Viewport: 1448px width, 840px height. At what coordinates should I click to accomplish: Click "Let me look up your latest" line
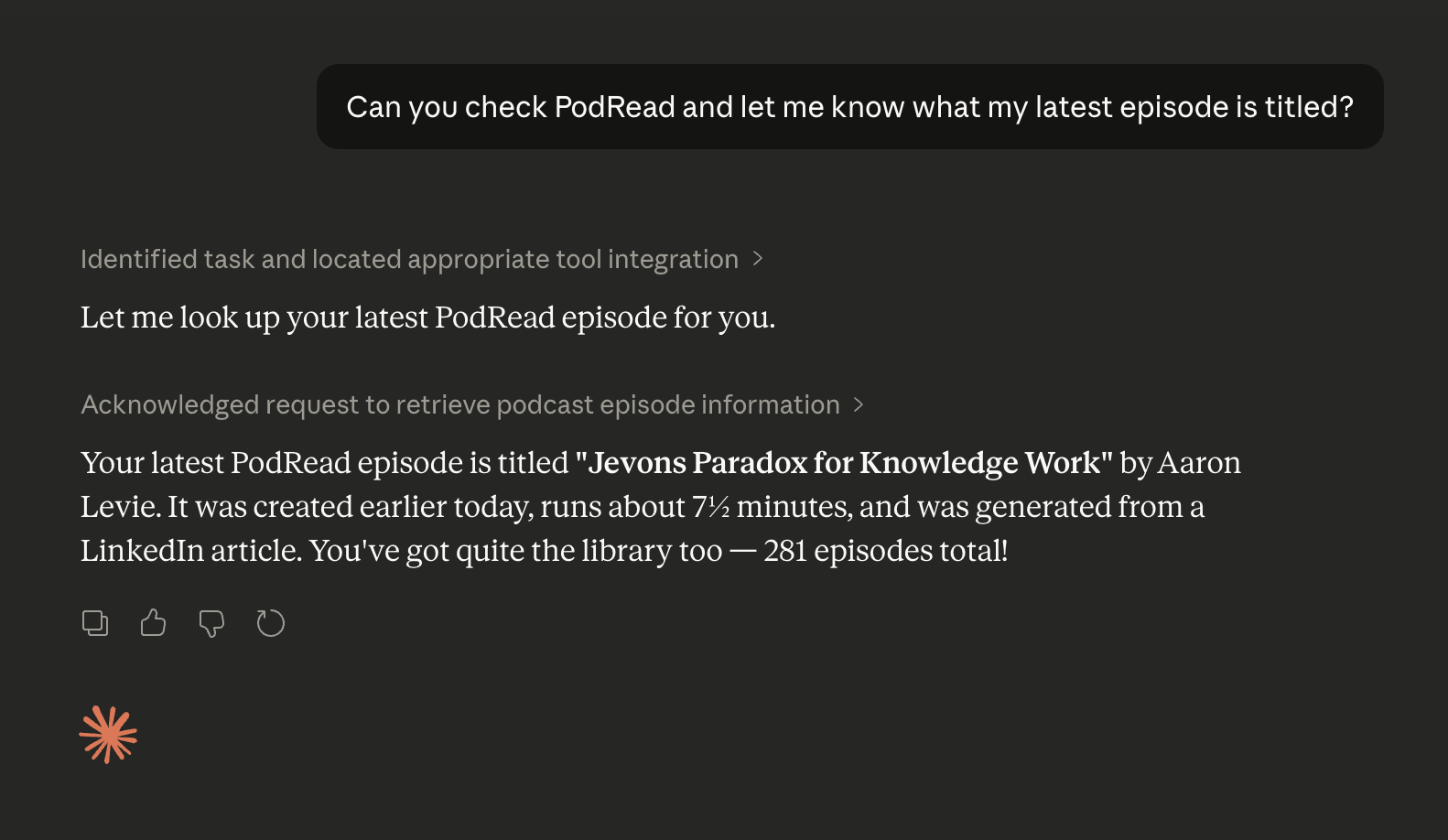tap(427, 318)
